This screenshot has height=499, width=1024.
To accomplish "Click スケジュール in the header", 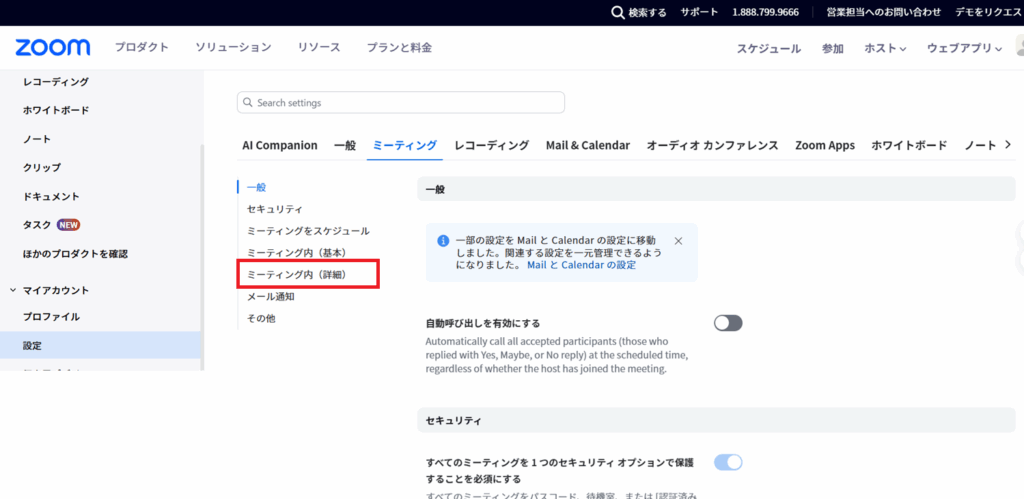I will pos(769,48).
